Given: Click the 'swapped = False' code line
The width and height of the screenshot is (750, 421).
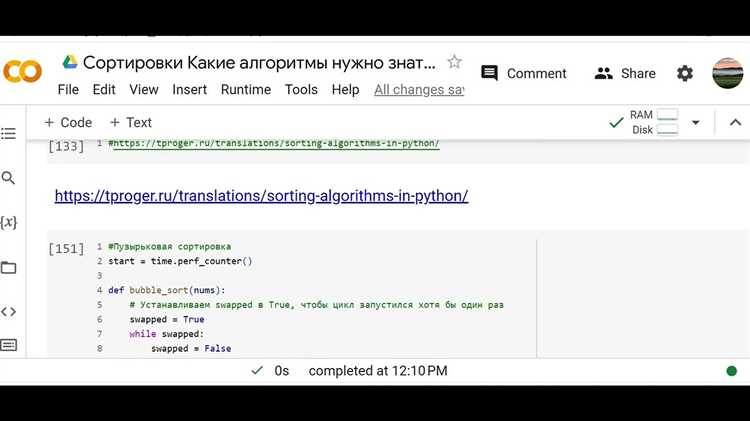Looking at the screenshot, I should click(191, 348).
